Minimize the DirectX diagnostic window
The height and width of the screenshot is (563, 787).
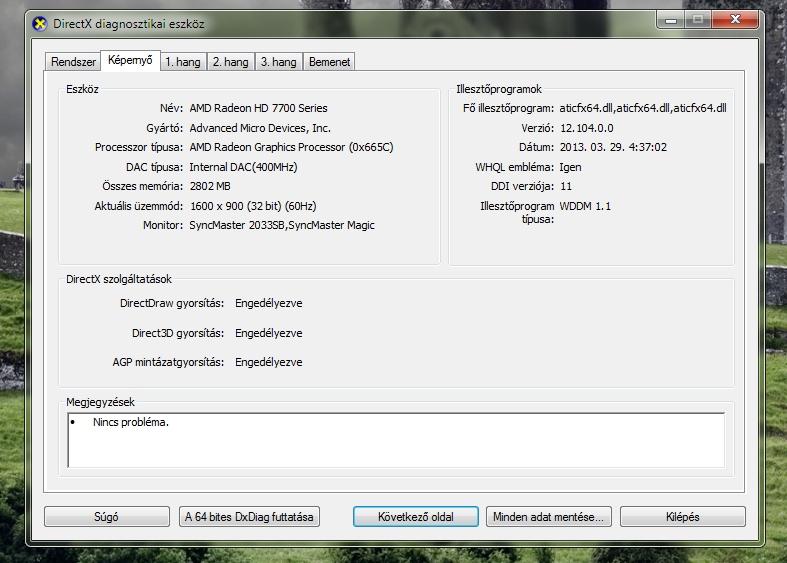click(x=671, y=20)
